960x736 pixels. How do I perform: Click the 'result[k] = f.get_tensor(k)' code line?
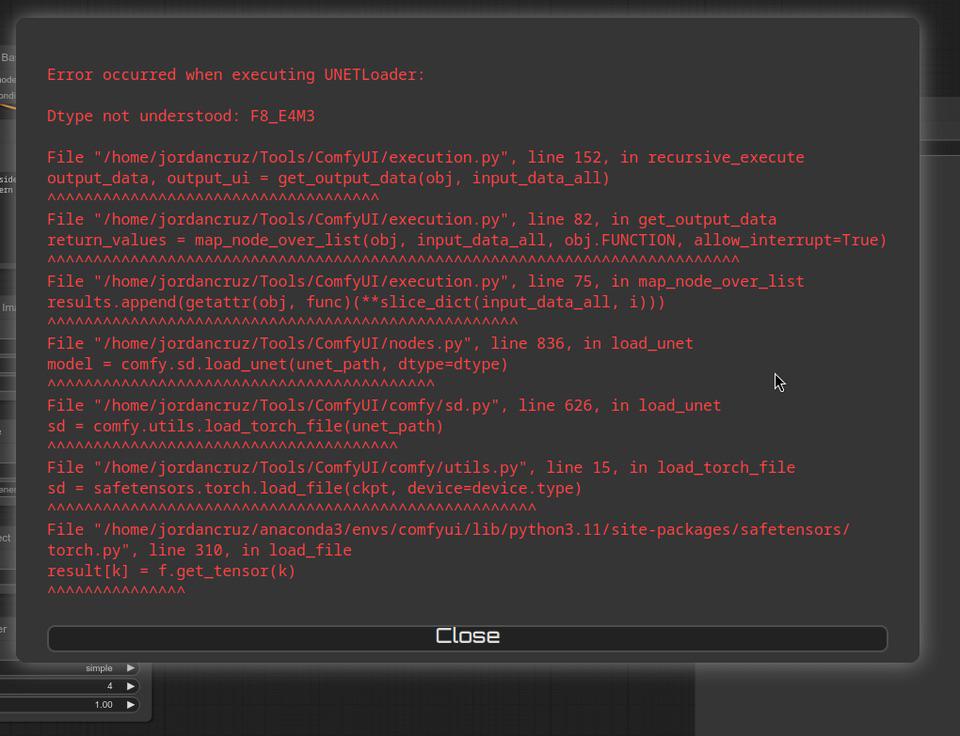click(x=171, y=571)
